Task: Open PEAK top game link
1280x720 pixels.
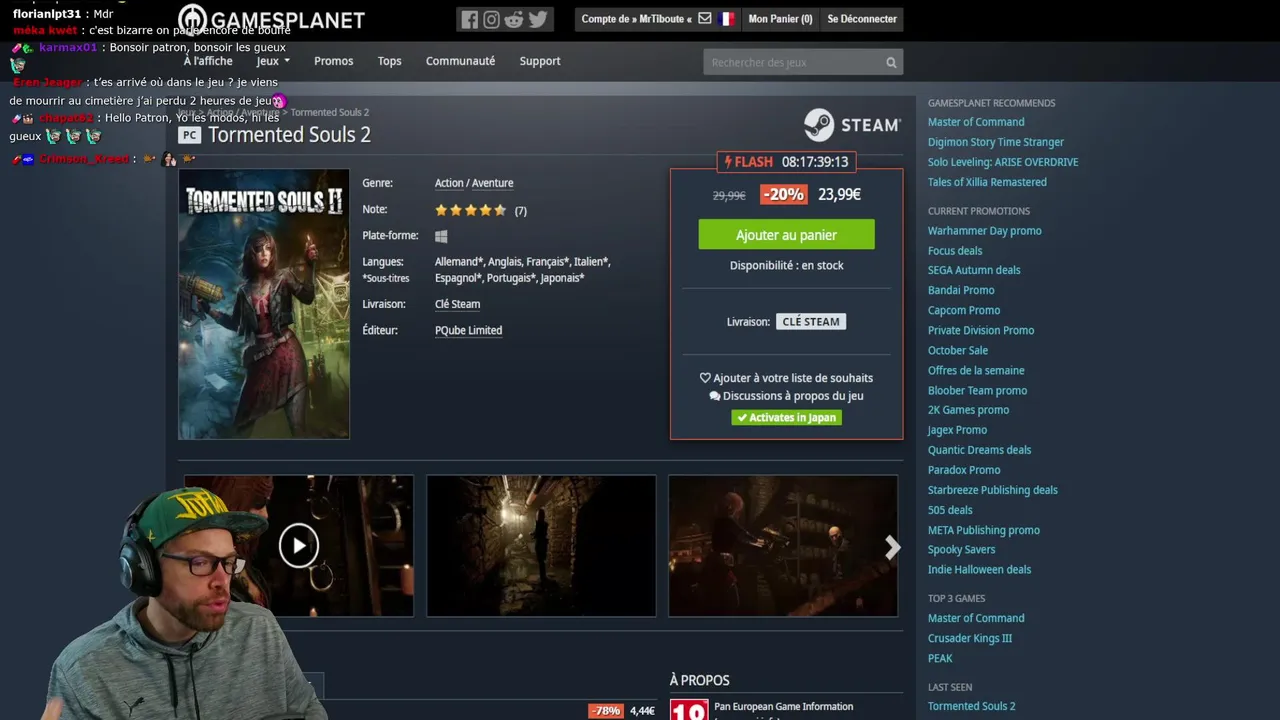Action: tap(940, 658)
